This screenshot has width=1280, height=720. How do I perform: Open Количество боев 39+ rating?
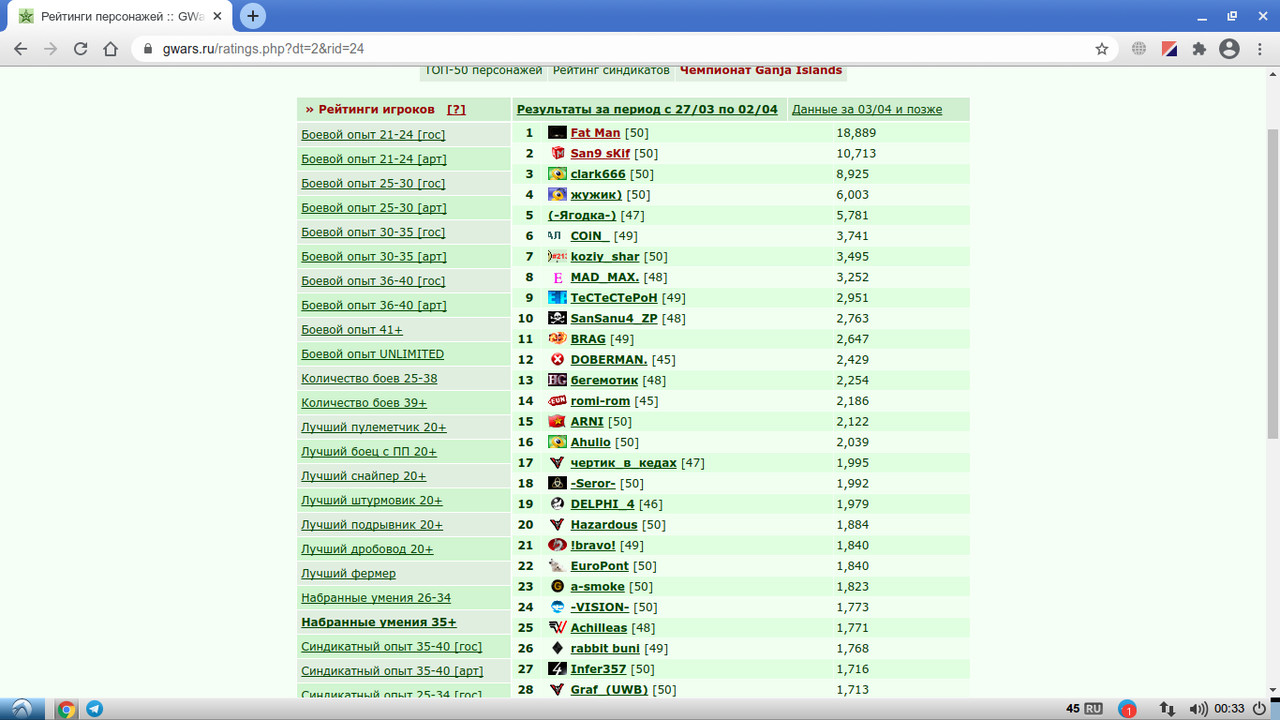click(364, 403)
